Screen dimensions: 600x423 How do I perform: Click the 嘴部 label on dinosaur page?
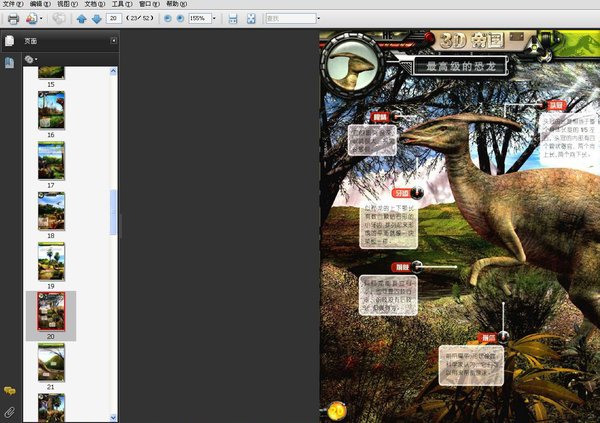click(x=380, y=117)
